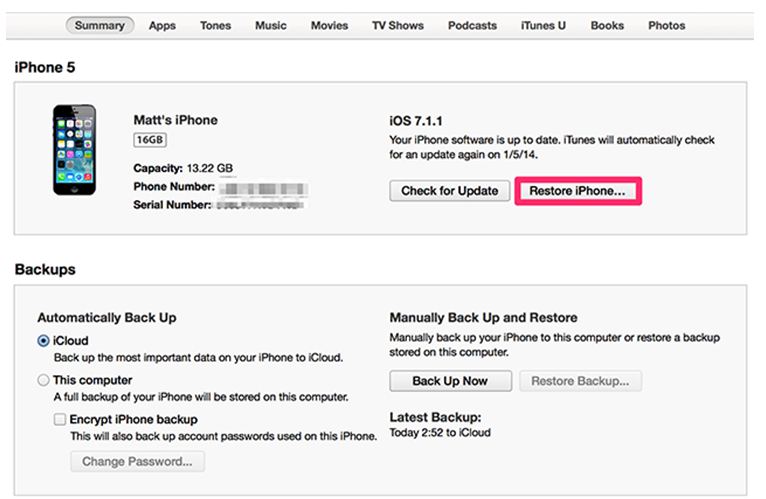Open the Apps tab
Screen dimensions: 766x499
pyautogui.click(x=162, y=25)
